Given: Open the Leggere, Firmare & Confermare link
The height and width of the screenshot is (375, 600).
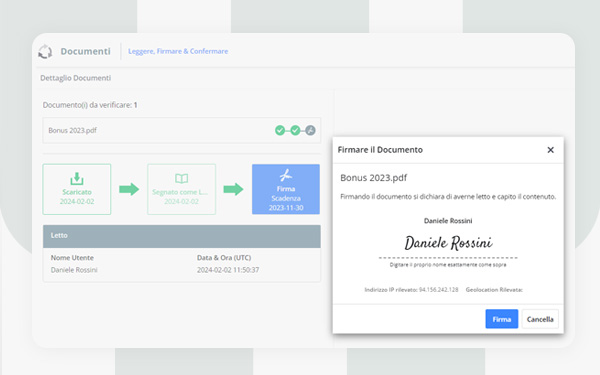Looking at the screenshot, I should click(x=178, y=51).
